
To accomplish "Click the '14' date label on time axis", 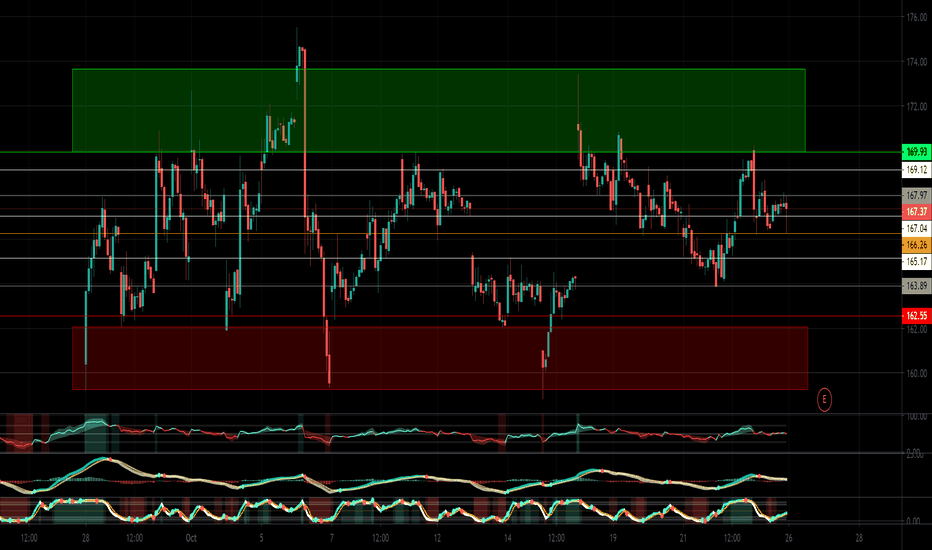I will click(x=507, y=538).
